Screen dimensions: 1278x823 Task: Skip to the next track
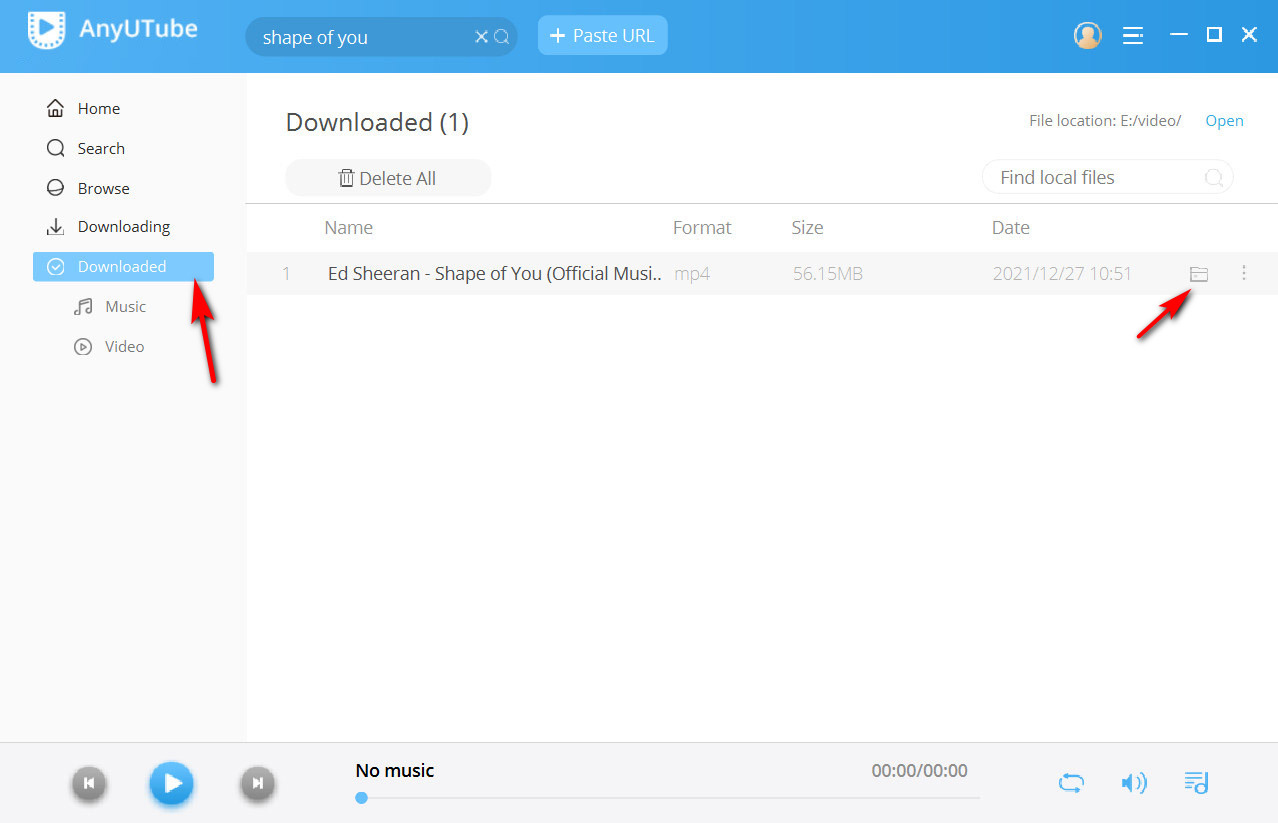point(257,783)
